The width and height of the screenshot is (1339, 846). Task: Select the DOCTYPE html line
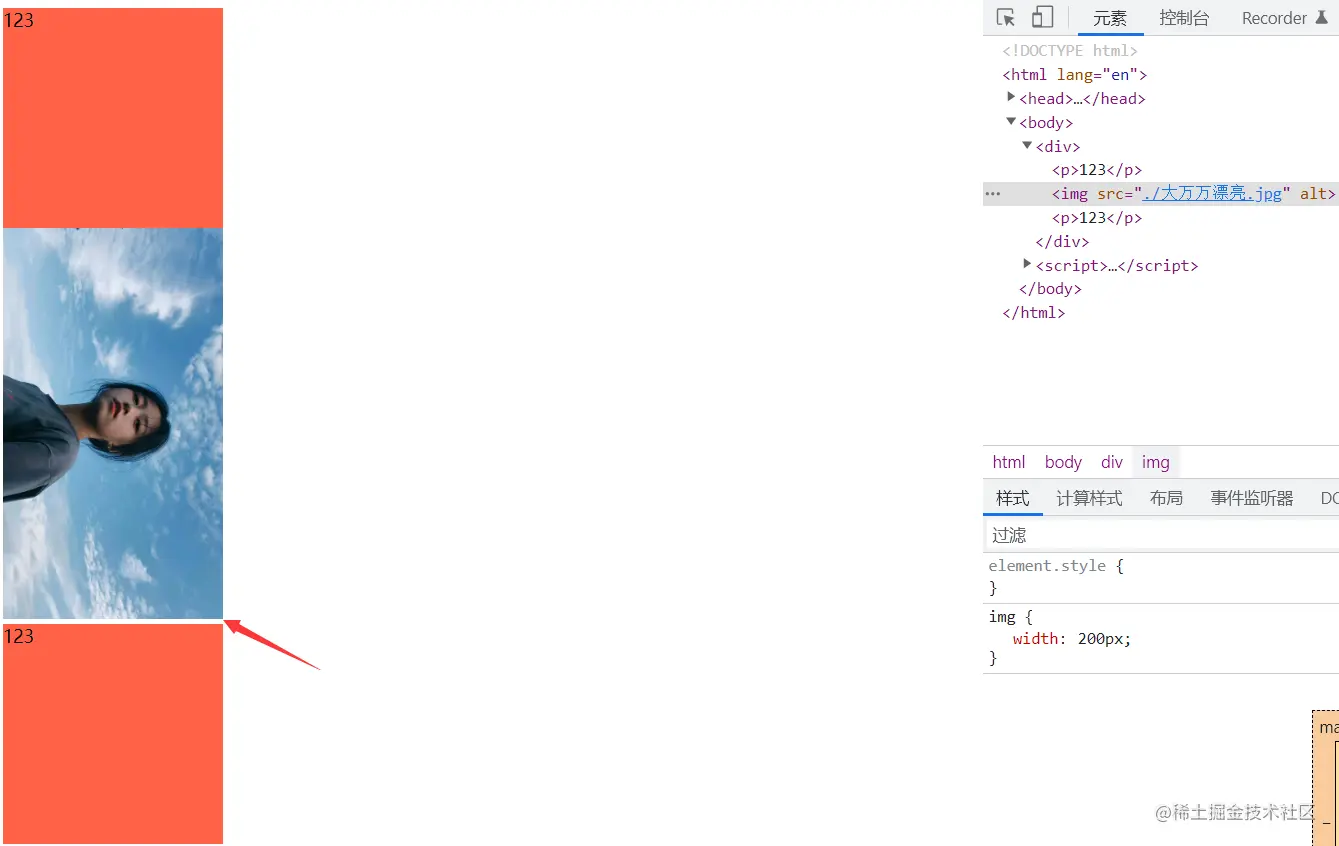tap(1070, 51)
